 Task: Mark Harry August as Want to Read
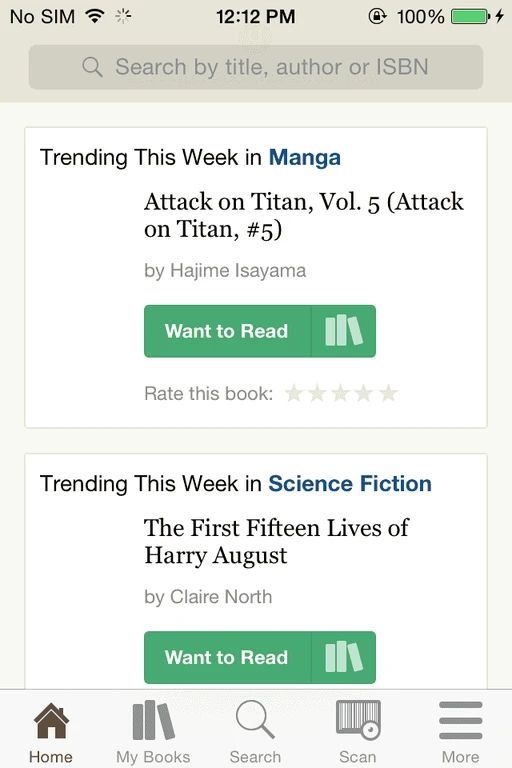227,657
